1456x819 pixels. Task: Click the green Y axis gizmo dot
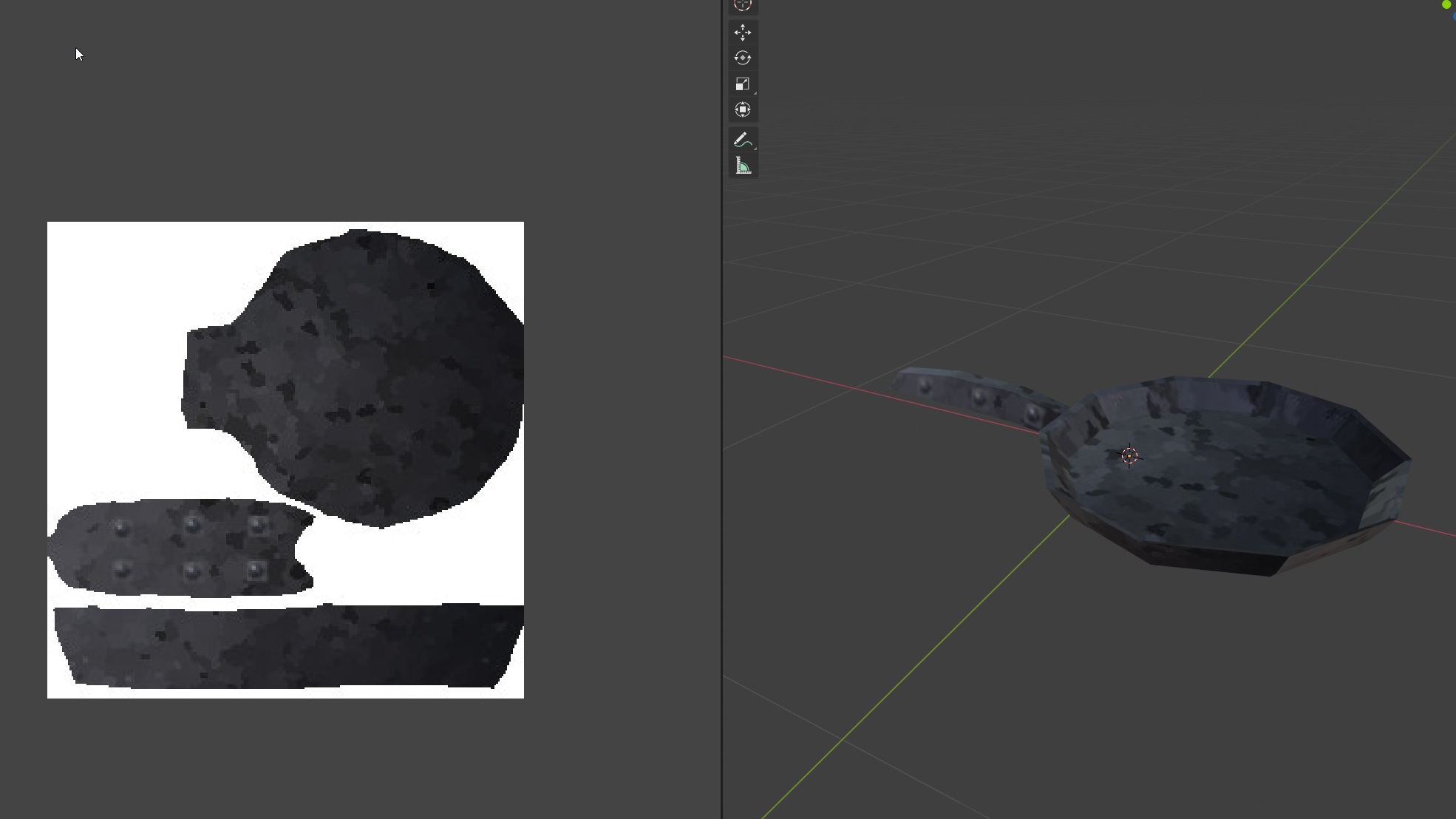1446,4
